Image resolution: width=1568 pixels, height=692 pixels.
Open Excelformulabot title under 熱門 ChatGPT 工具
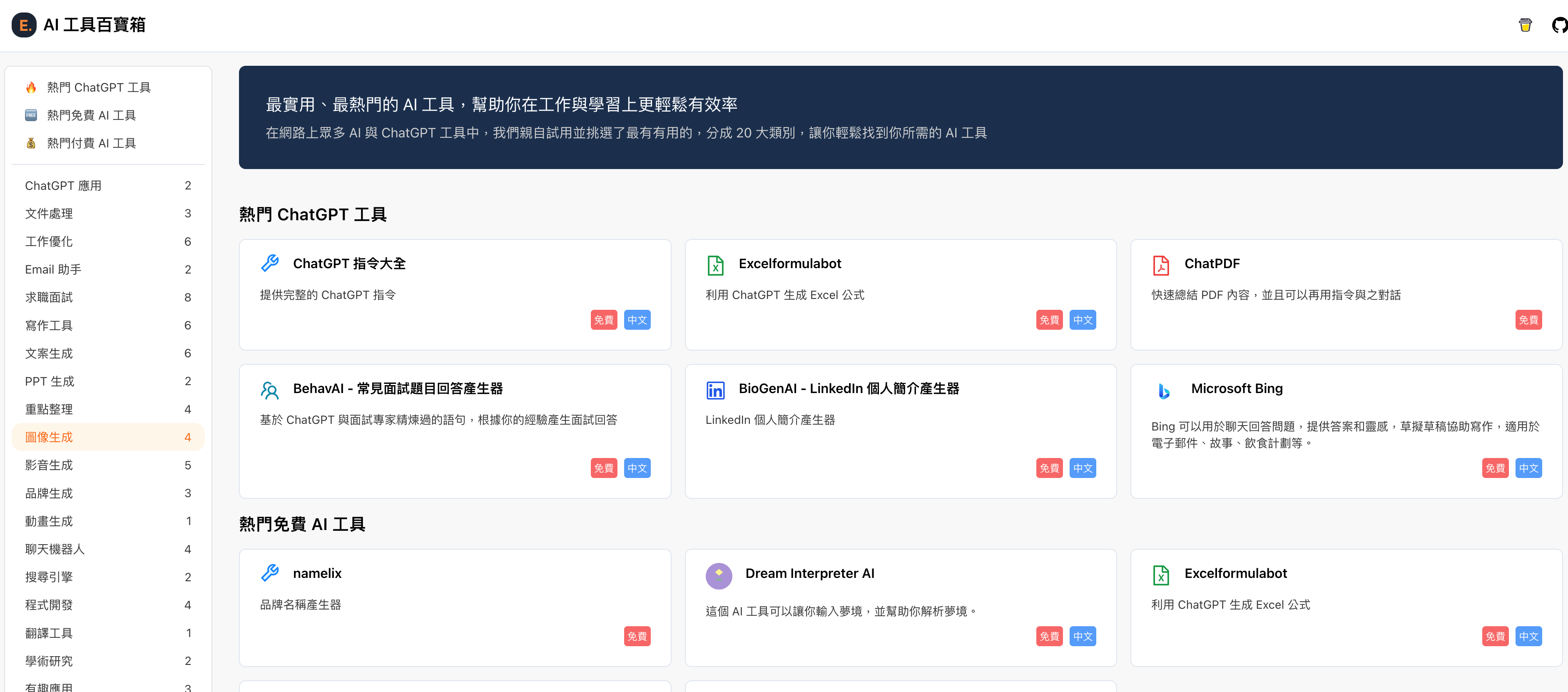[x=789, y=264]
